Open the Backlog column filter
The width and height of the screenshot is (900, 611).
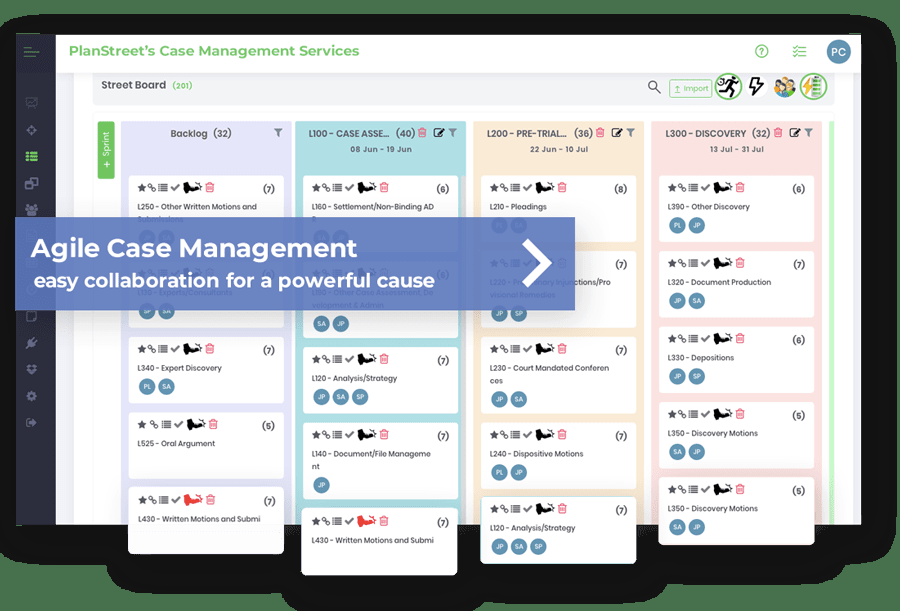point(278,133)
